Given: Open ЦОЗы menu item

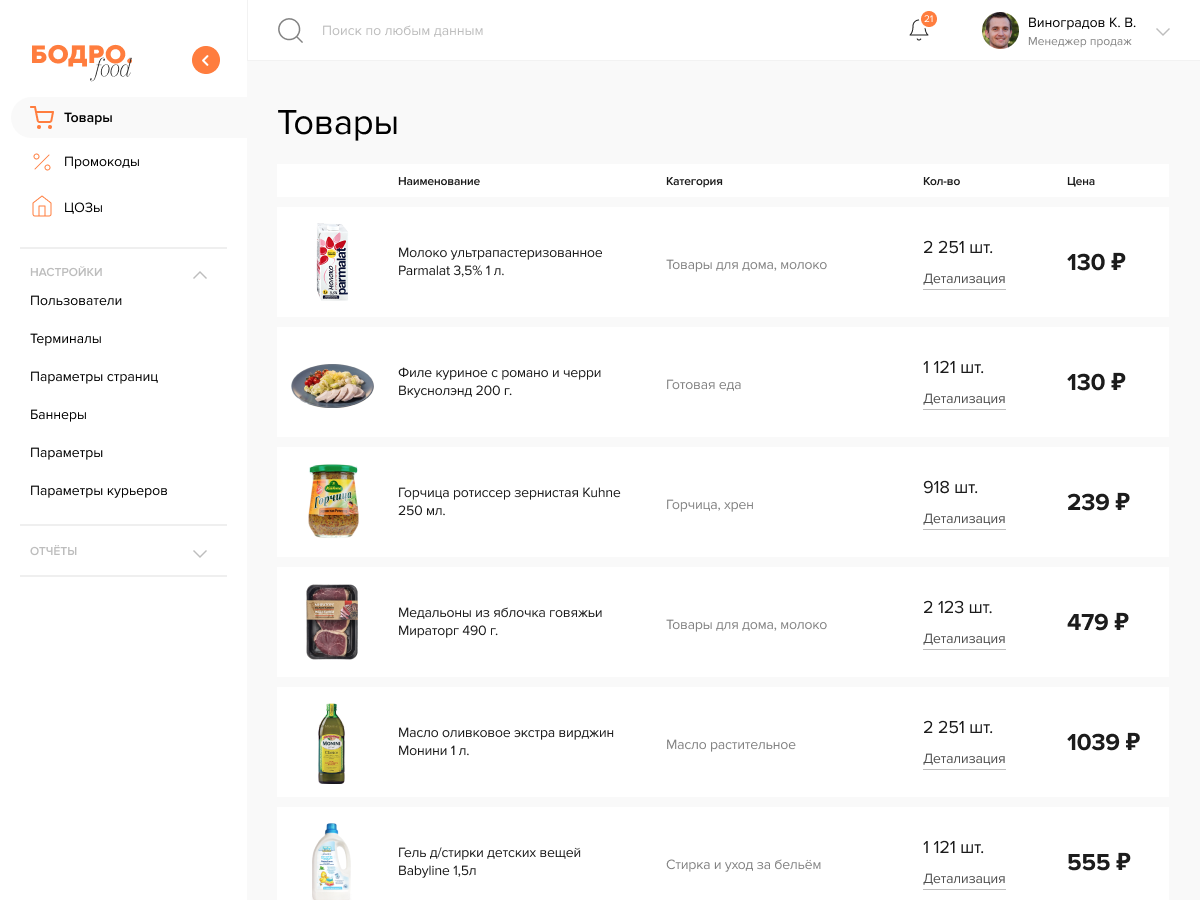Looking at the screenshot, I should click(84, 207).
